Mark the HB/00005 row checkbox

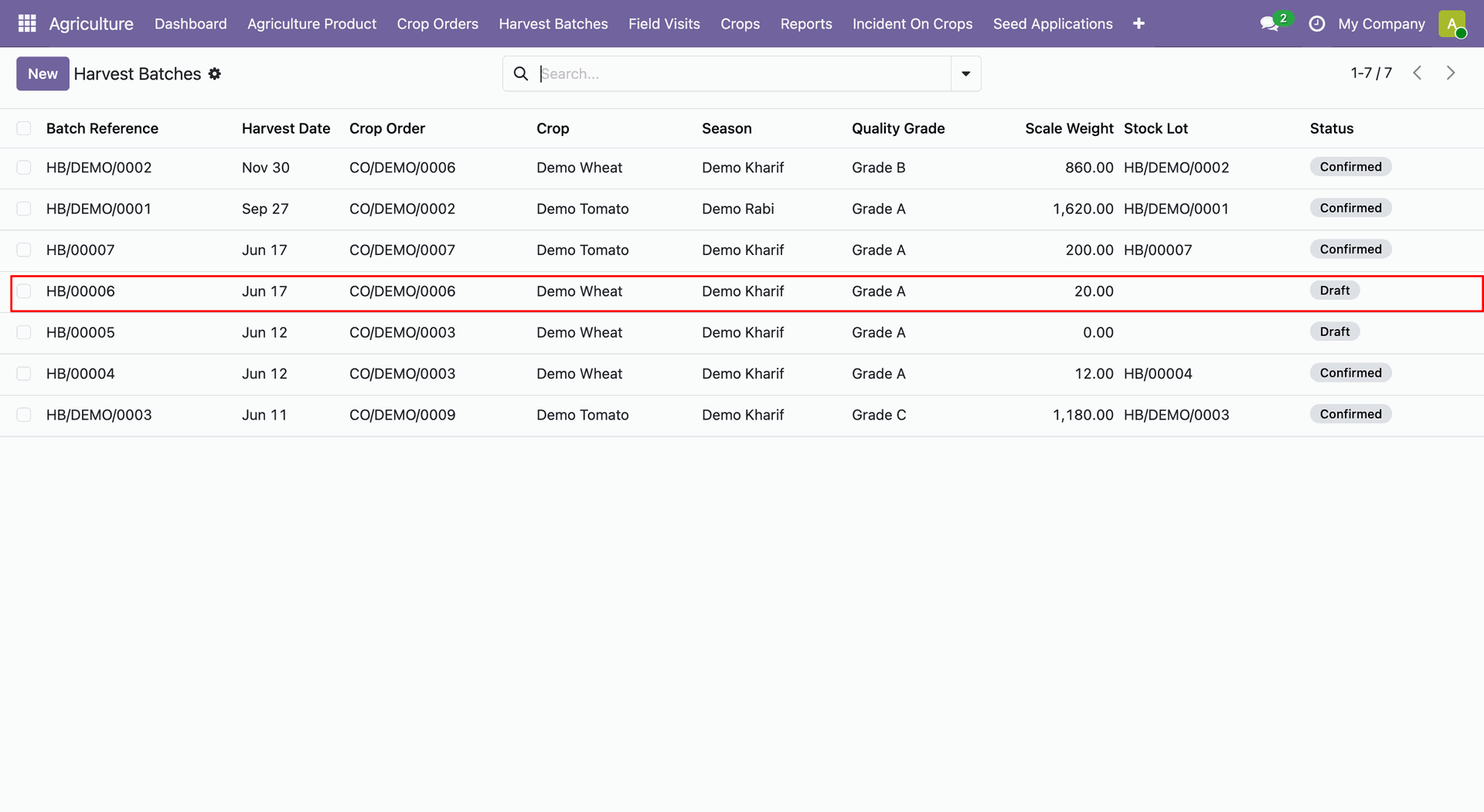pos(24,332)
